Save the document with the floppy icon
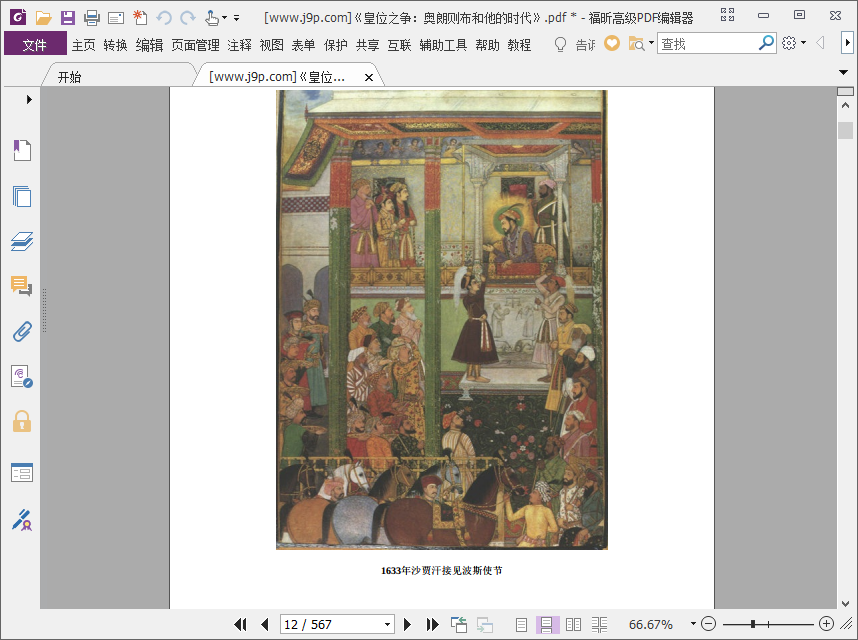Screen dimensions: 858x640 67,18
